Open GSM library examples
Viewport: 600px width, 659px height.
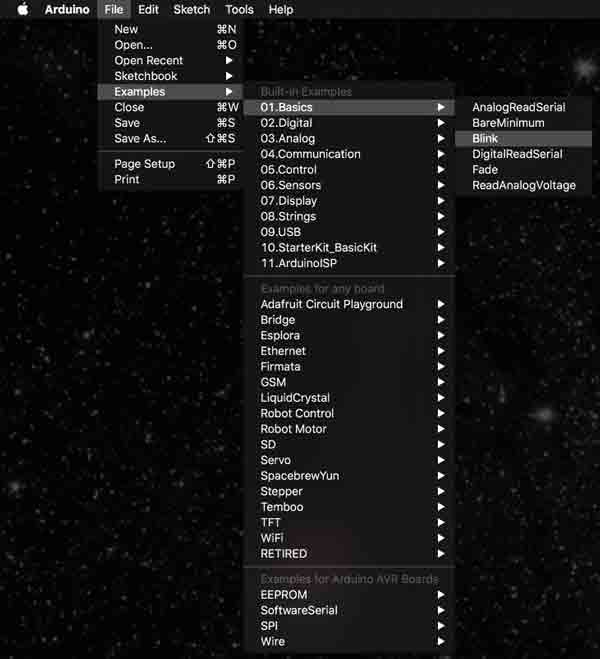pyautogui.click(x=350, y=382)
